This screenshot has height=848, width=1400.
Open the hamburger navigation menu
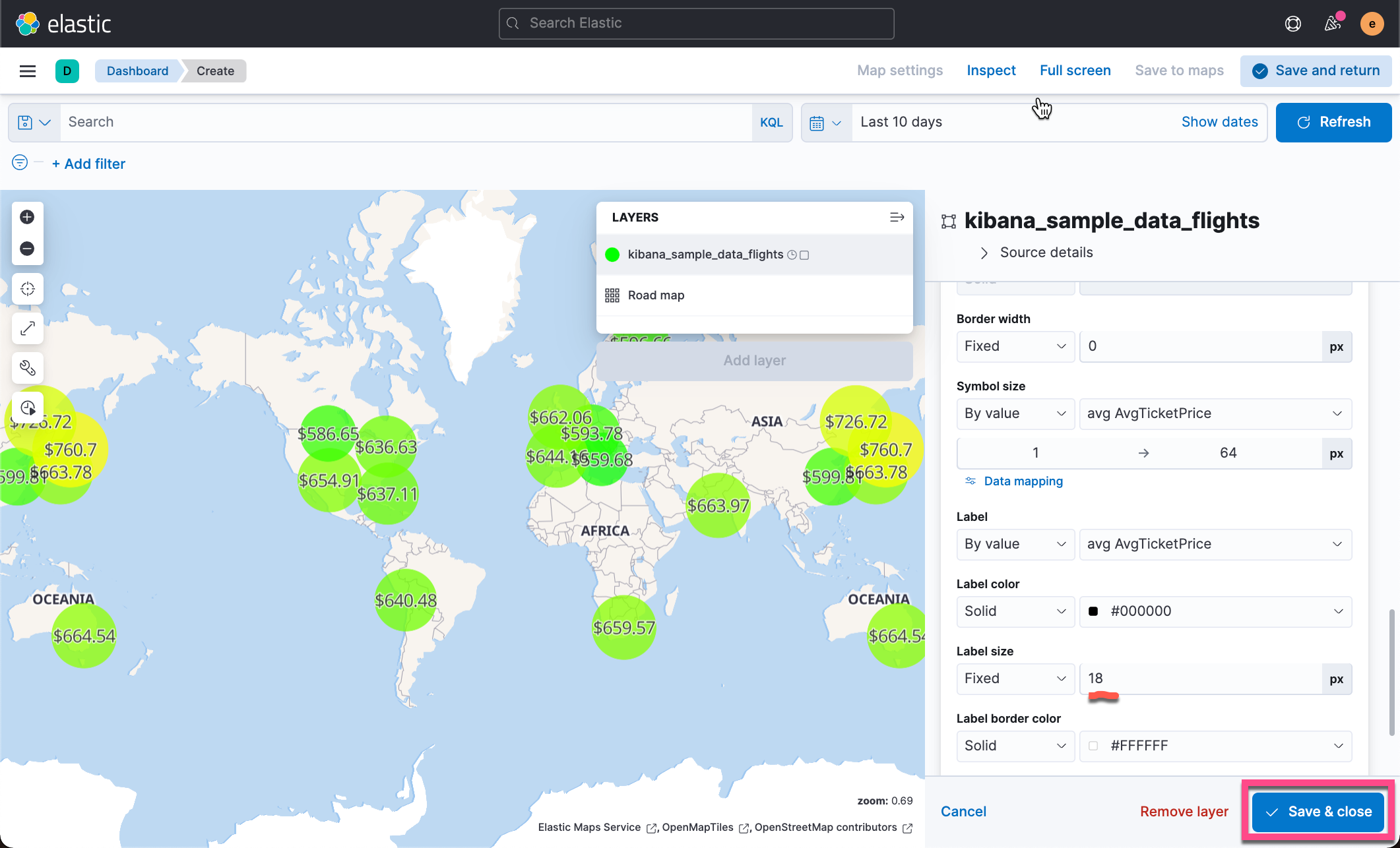pyautogui.click(x=27, y=71)
